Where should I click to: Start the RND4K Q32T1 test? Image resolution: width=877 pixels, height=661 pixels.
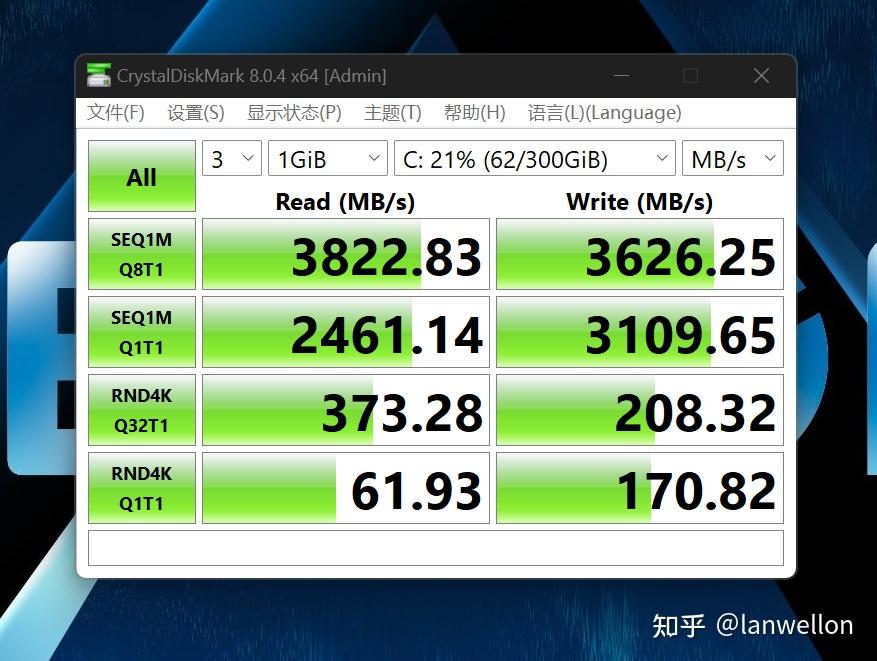pos(142,410)
